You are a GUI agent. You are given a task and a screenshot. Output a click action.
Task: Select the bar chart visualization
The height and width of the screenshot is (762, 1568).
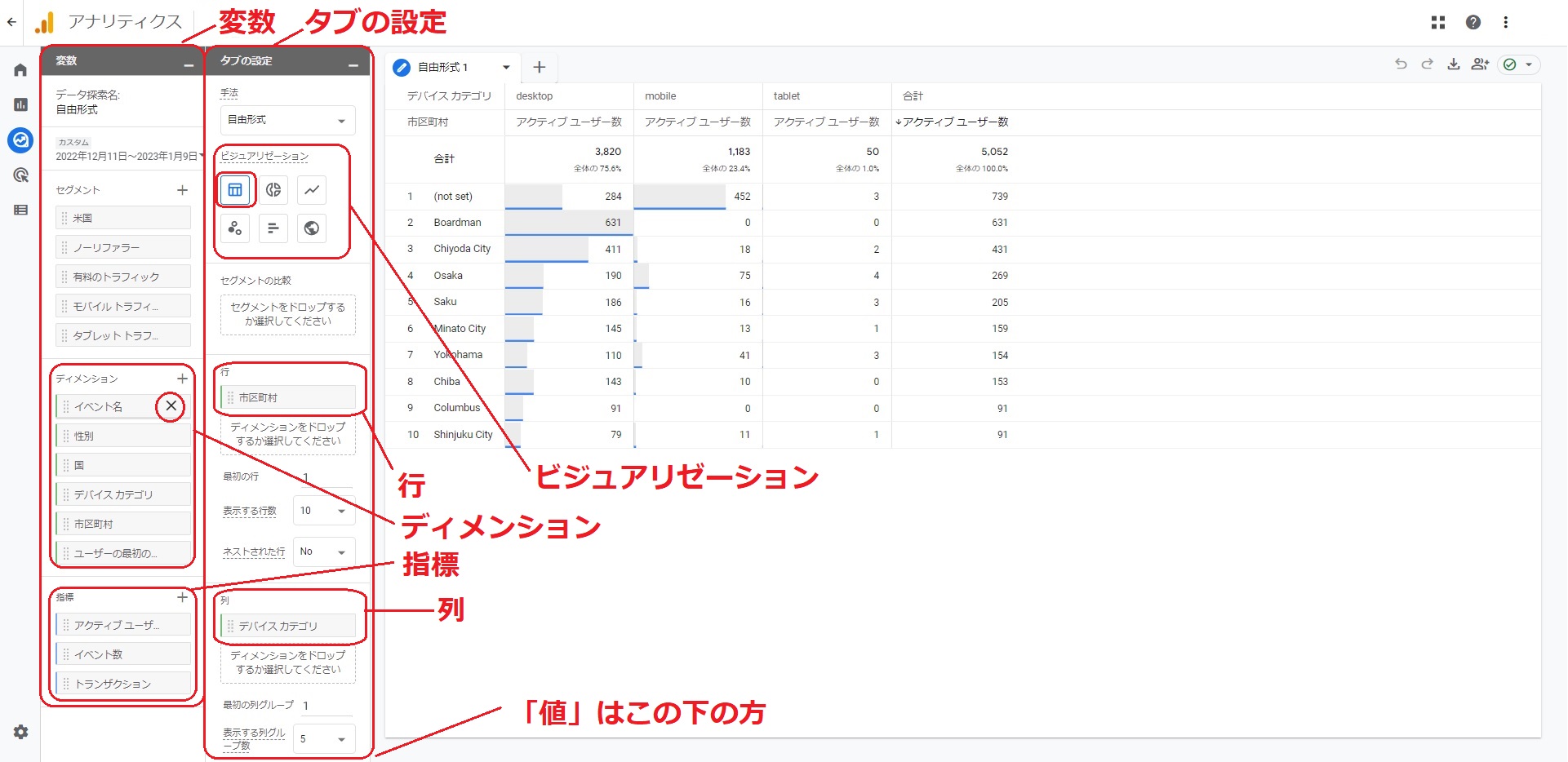click(x=273, y=228)
